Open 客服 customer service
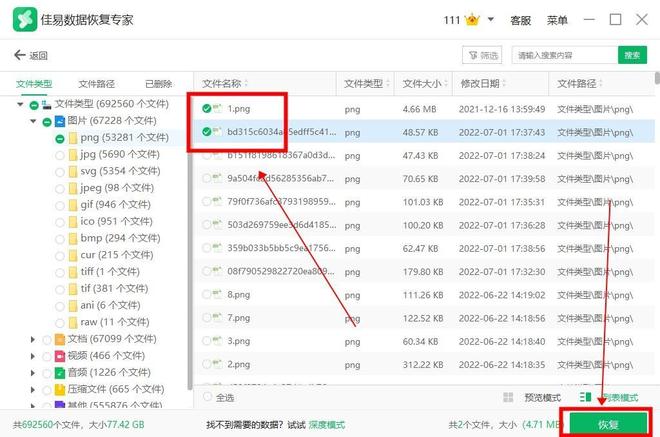 click(520, 20)
